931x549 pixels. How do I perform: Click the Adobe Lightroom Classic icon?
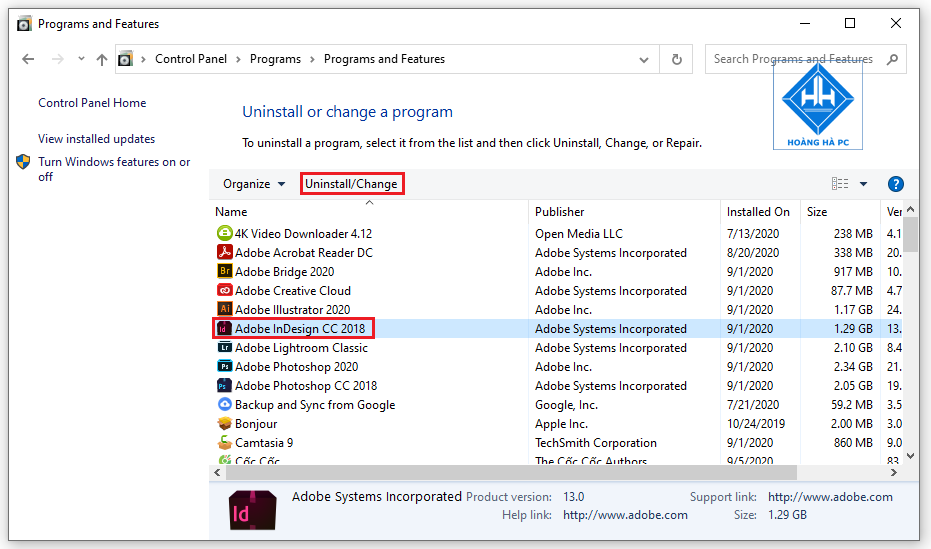pos(224,347)
